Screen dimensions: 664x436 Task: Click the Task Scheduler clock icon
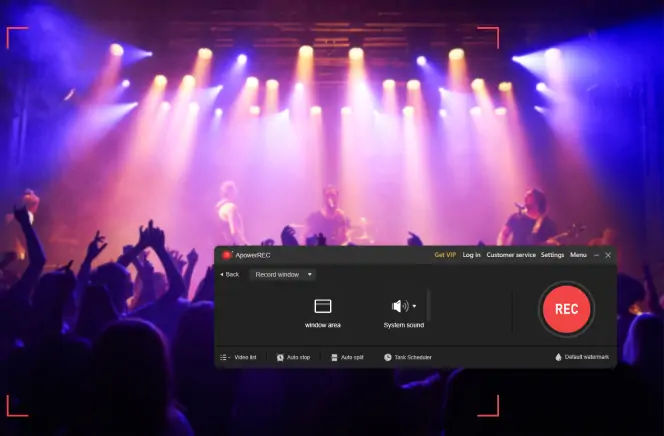pyautogui.click(x=387, y=357)
